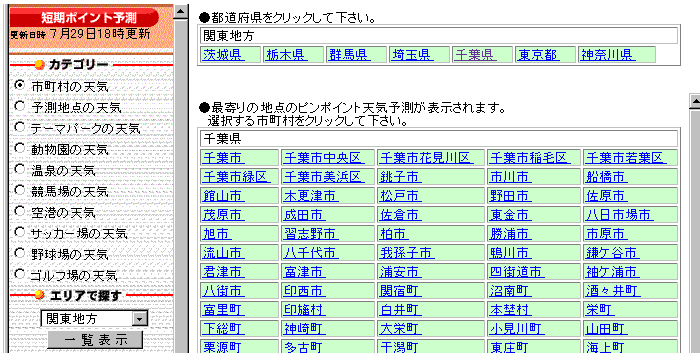Viewport: 700px width, 360px height.
Task: Select 館山市 link
Action: (x=223, y=196)
